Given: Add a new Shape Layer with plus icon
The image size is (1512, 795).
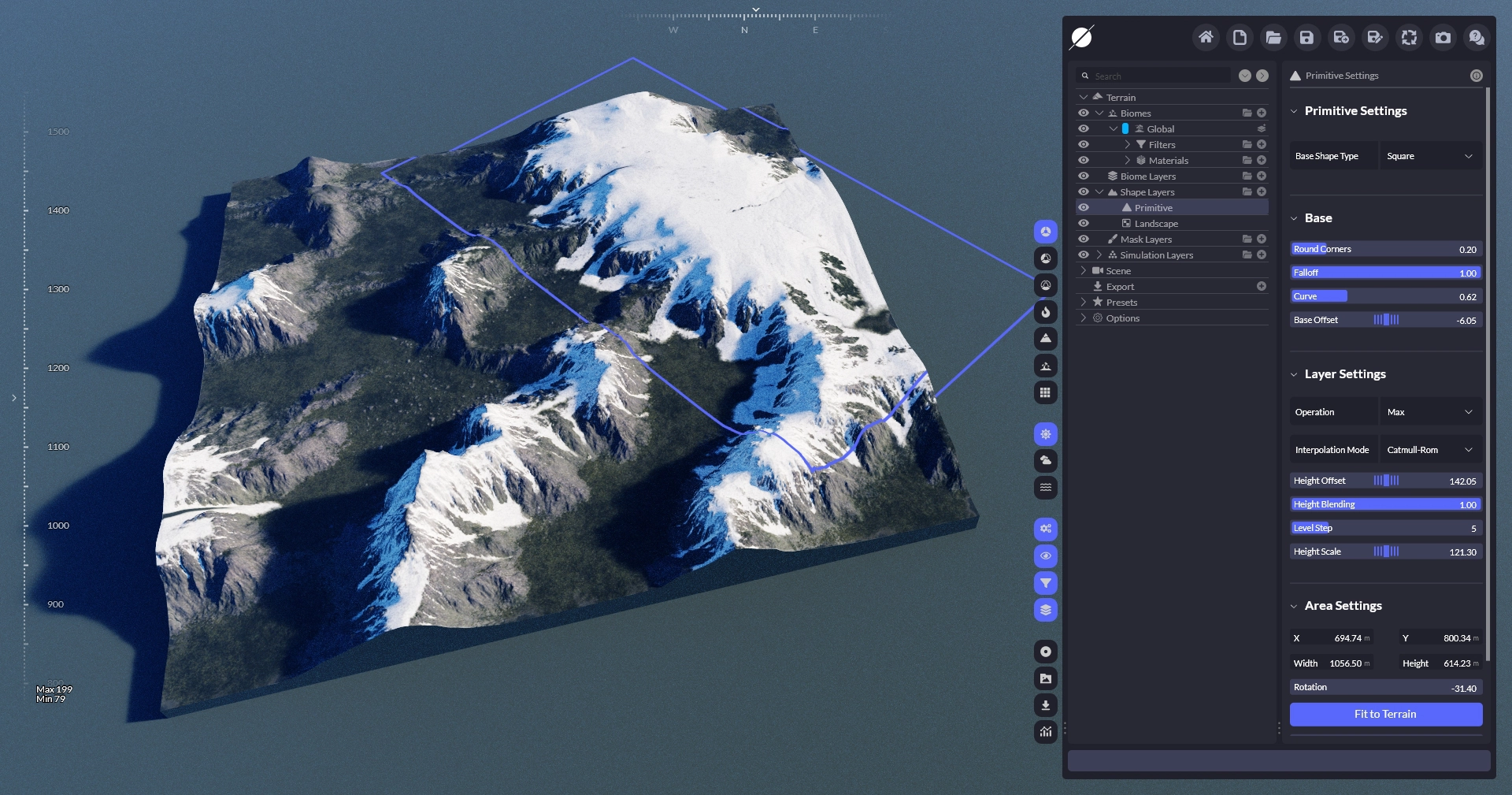Looking at the screenshot, I should point(1262,191).
